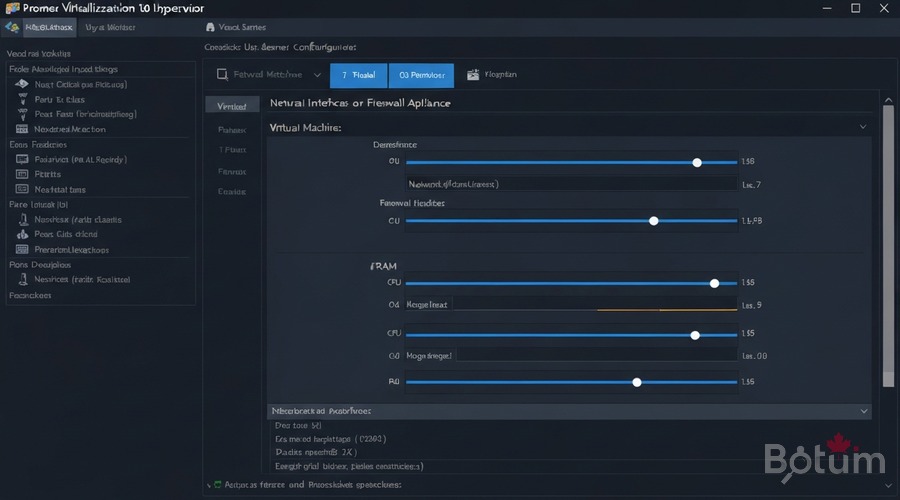Click the Fliogmtan toolbar icon
900x500 pixels.
click(473, 75)
